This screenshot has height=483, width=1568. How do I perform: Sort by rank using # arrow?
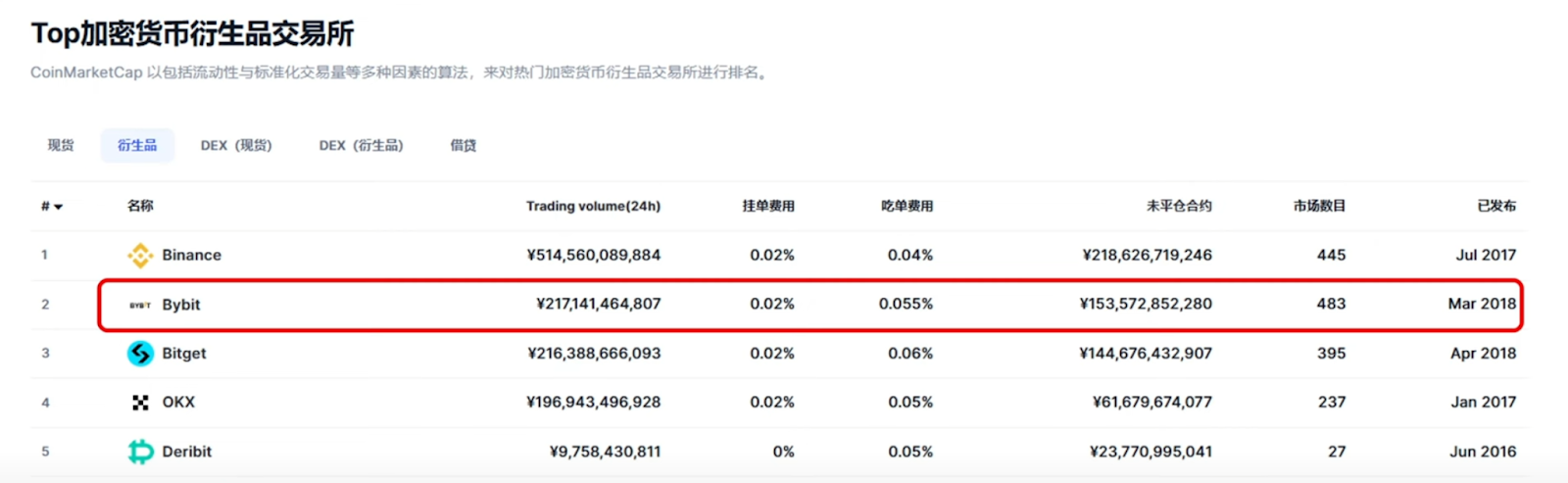[x=52, y=207]
